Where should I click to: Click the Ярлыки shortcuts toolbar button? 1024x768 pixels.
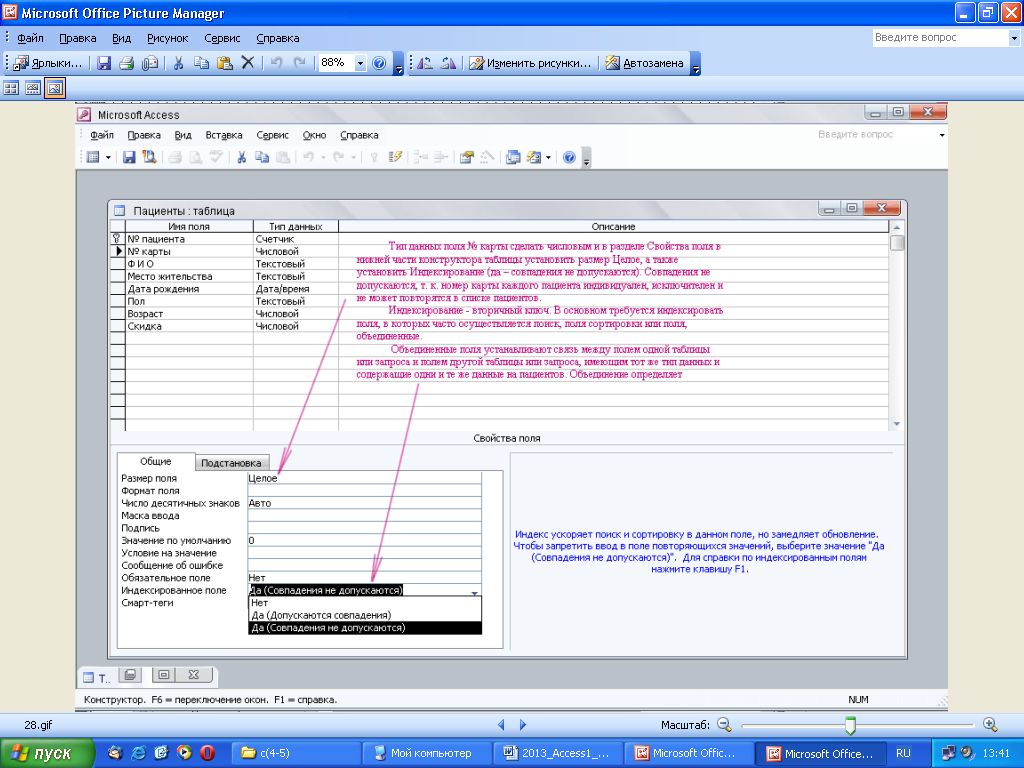(48, 63)
